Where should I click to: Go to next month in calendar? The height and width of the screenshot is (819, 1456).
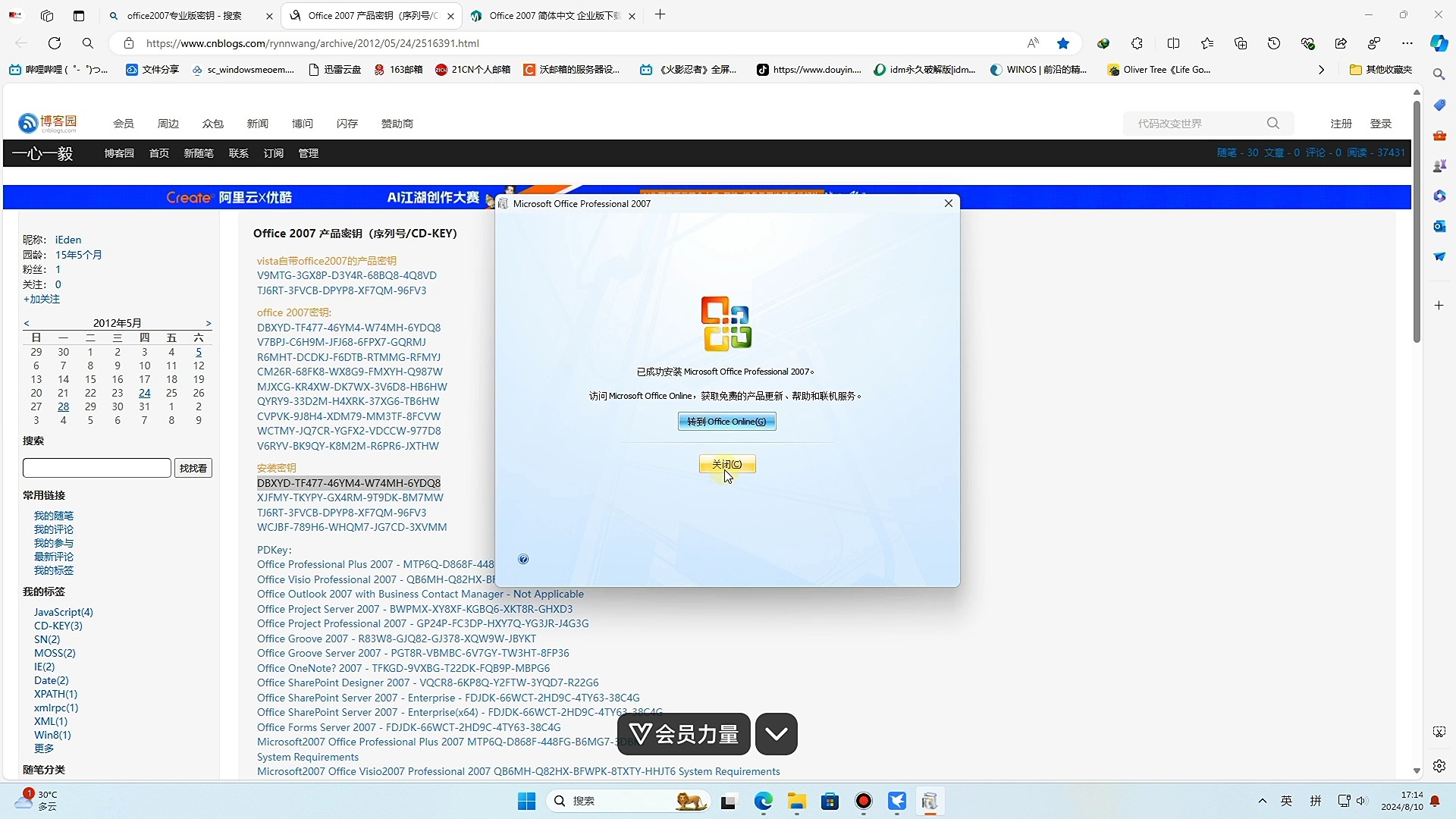(209, 323)
